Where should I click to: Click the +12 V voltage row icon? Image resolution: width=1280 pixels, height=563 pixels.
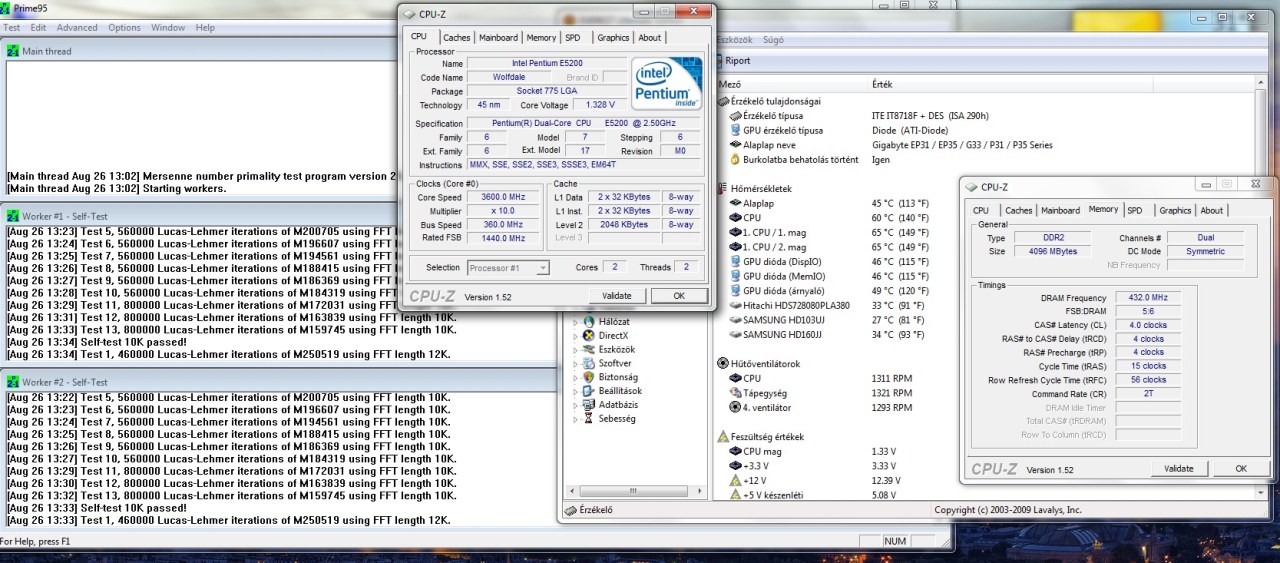pyautogui.click(x=735, y=480)
